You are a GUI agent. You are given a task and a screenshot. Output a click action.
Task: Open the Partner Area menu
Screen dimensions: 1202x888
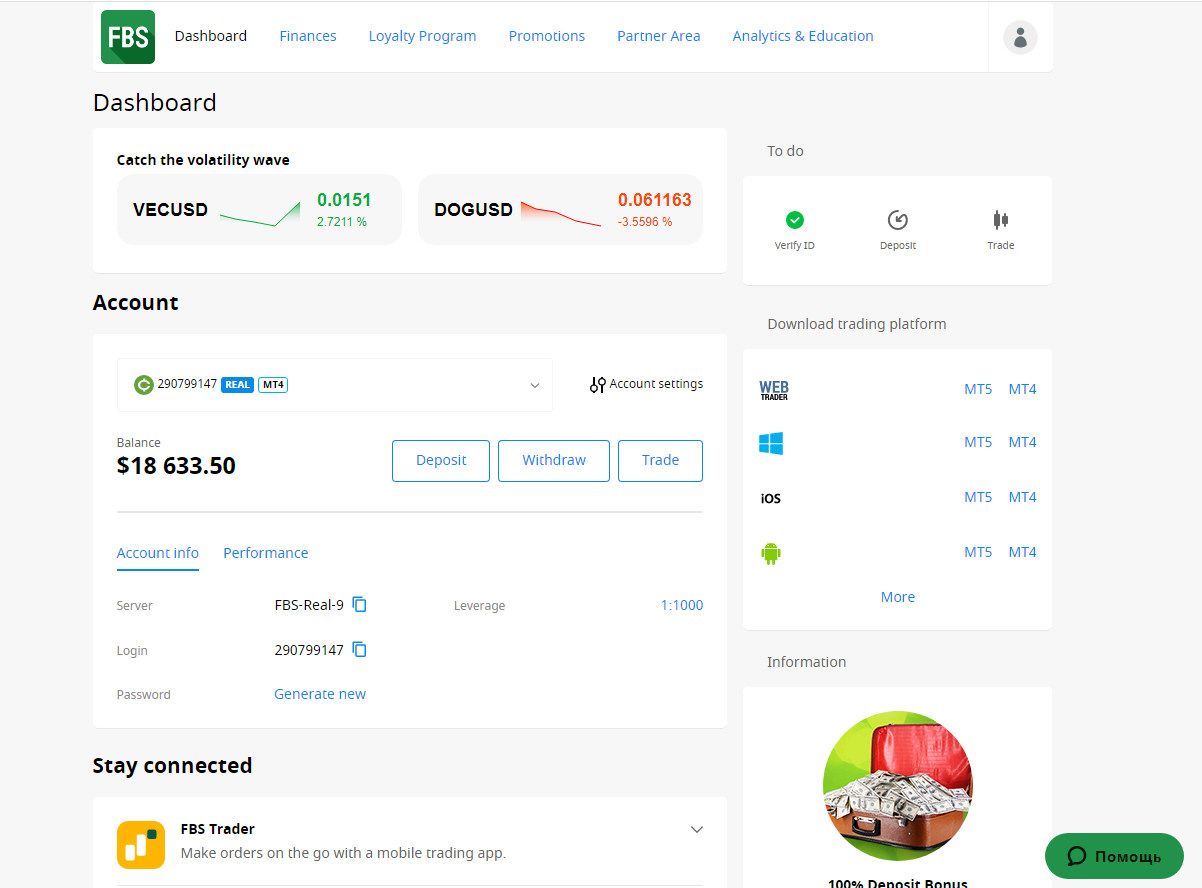point(659,36)
